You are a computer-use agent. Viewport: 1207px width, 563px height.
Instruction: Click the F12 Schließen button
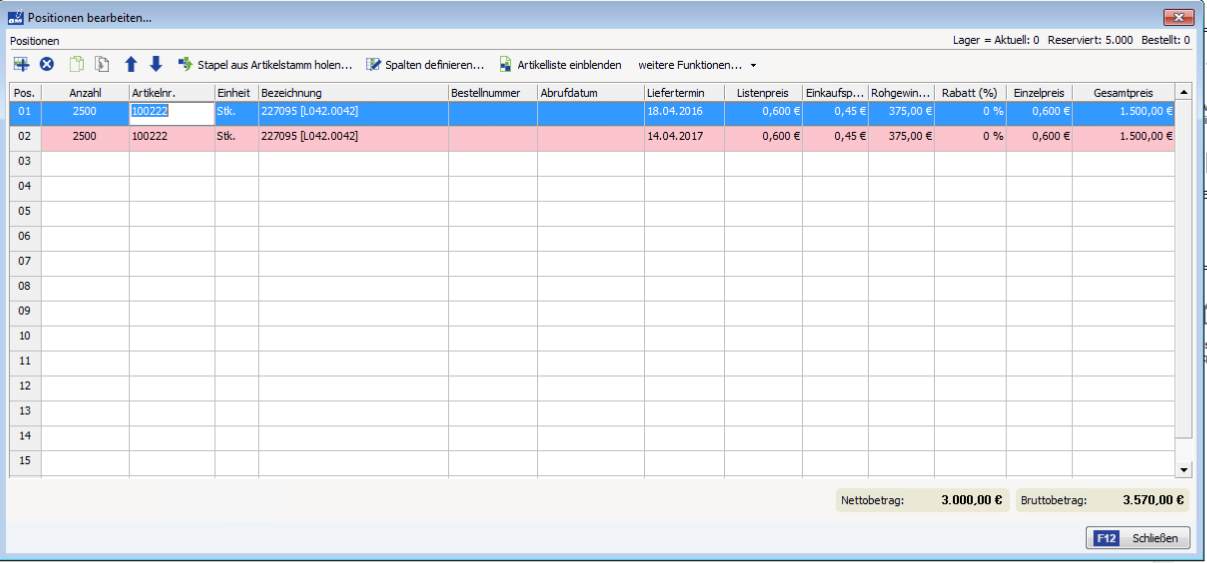pos(1138,538)
